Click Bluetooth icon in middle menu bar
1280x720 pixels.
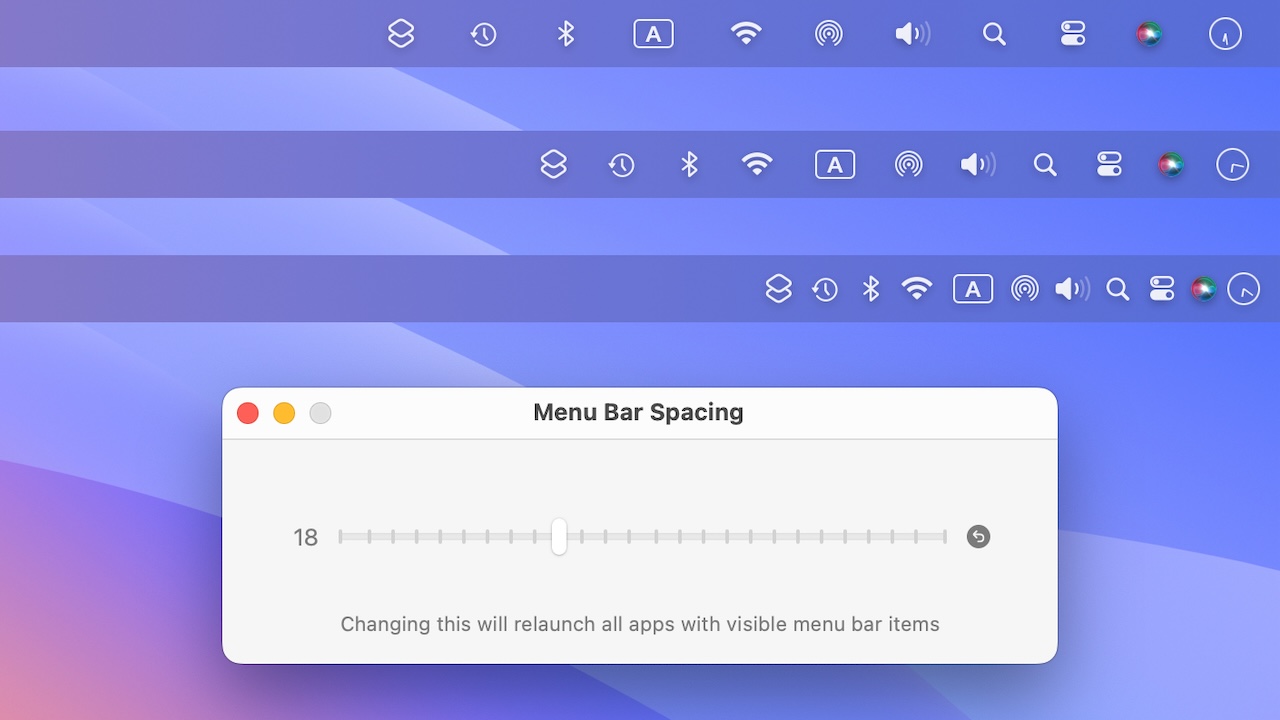(x=689, y=164)
